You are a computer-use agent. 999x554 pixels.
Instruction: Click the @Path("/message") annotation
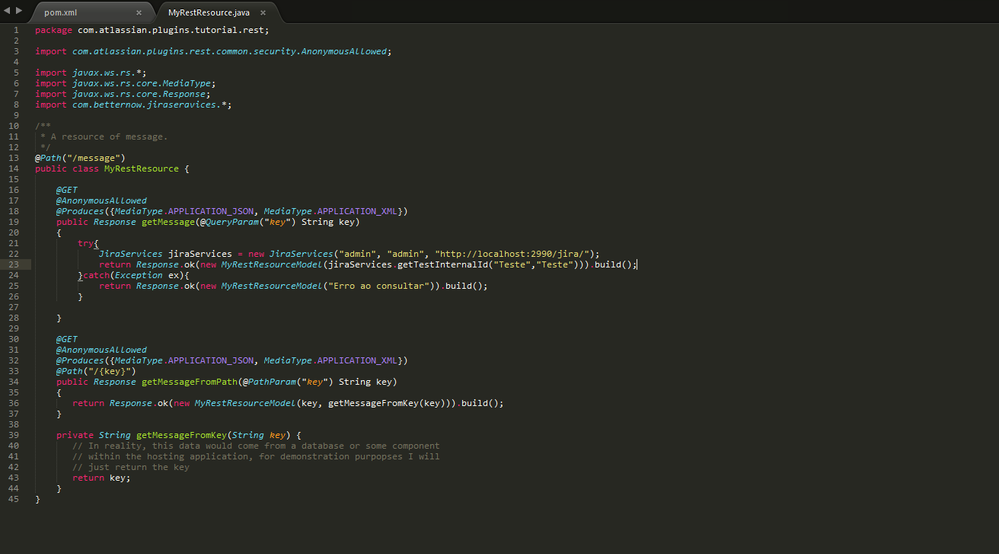[80, 158]
